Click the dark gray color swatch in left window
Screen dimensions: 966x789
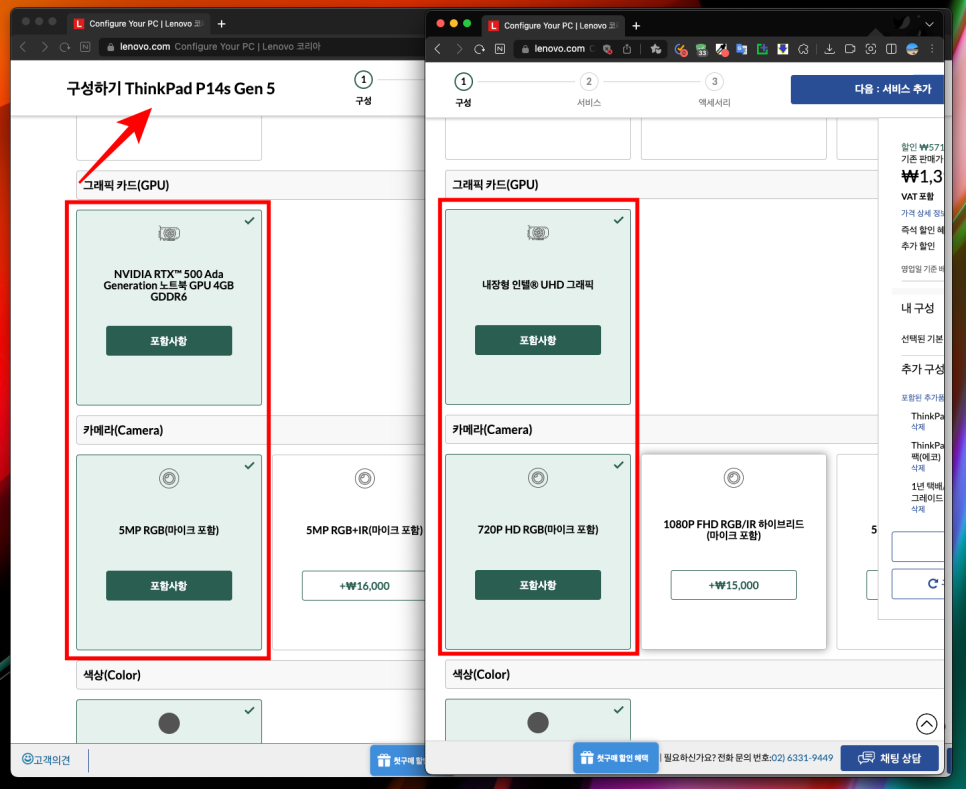(169, 722)
